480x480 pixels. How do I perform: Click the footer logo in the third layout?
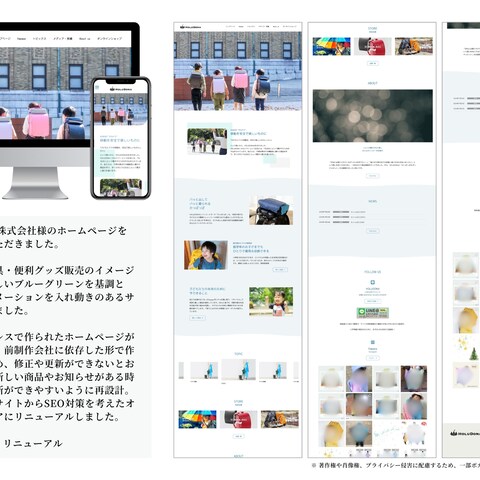coord(465,433)
